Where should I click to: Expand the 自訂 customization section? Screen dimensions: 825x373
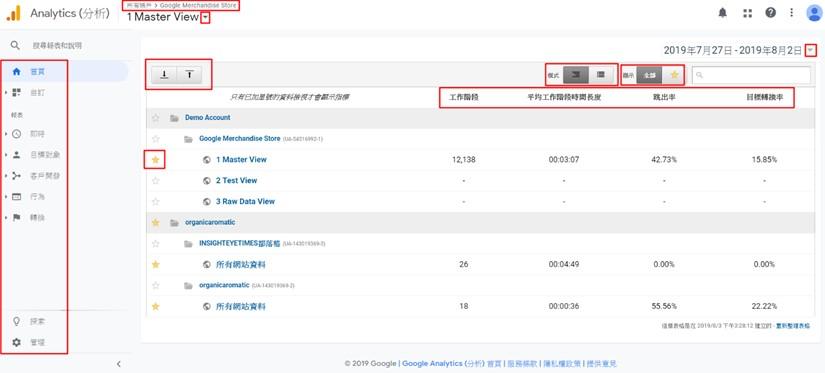pos(6,93)
